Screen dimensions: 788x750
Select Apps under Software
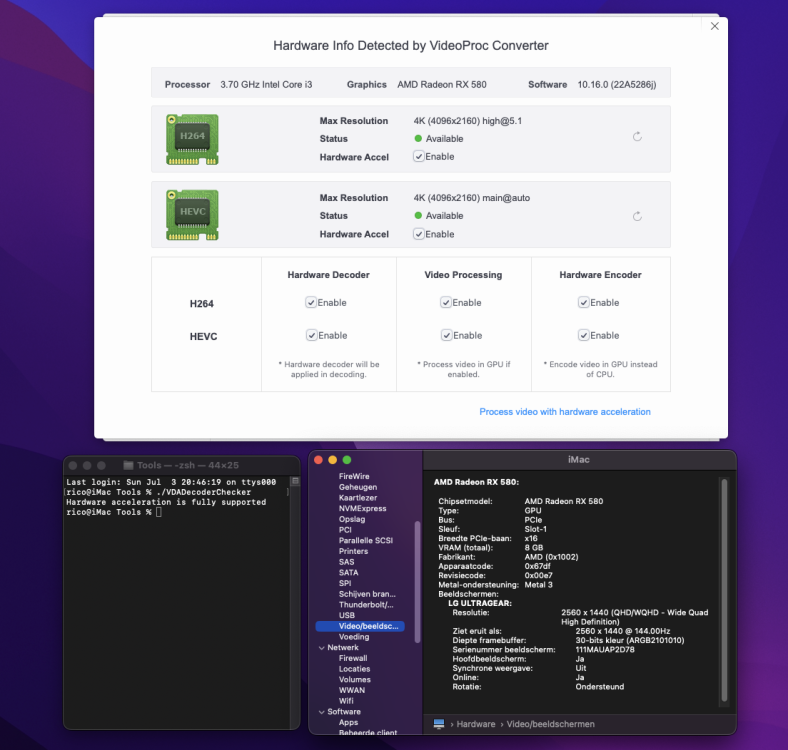(x=348, y=722)
